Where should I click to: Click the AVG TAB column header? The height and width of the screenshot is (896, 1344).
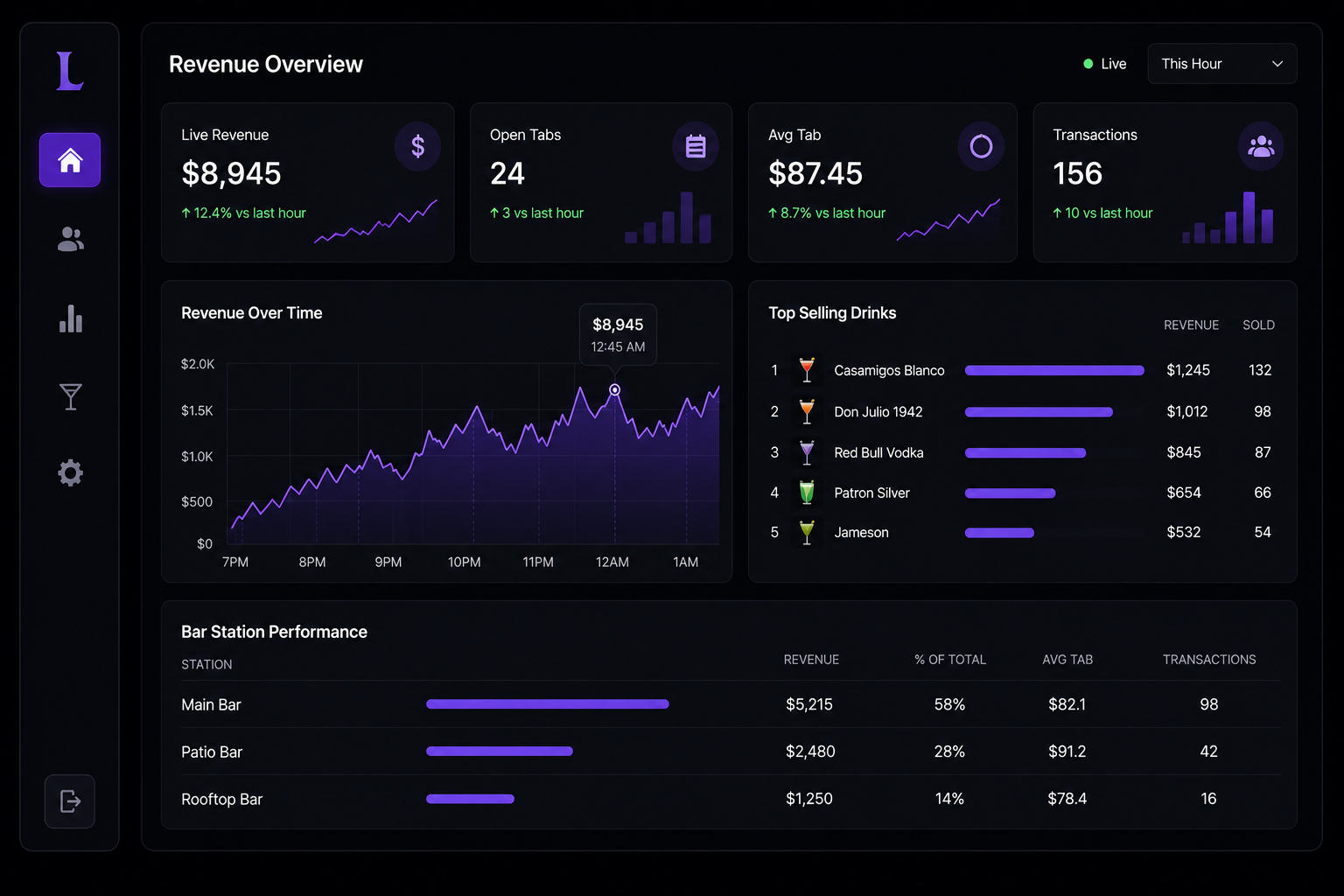1067,660
